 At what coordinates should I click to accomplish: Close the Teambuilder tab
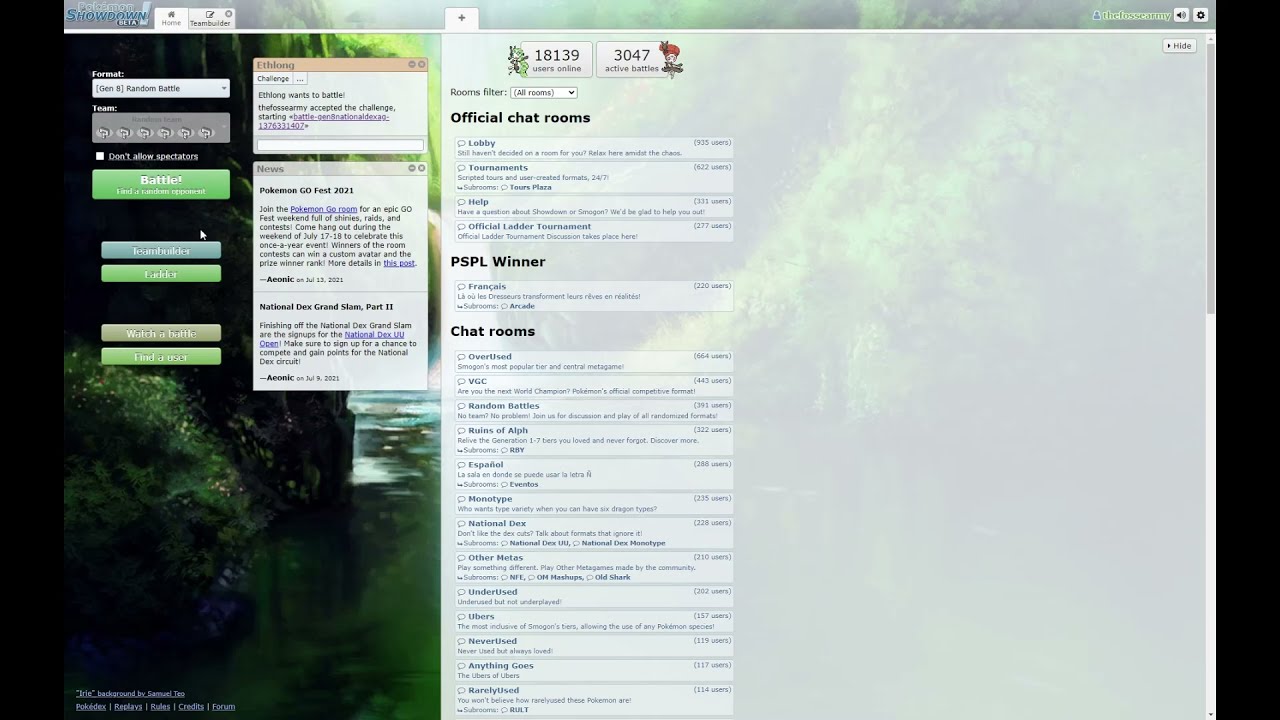coord(228,14)
